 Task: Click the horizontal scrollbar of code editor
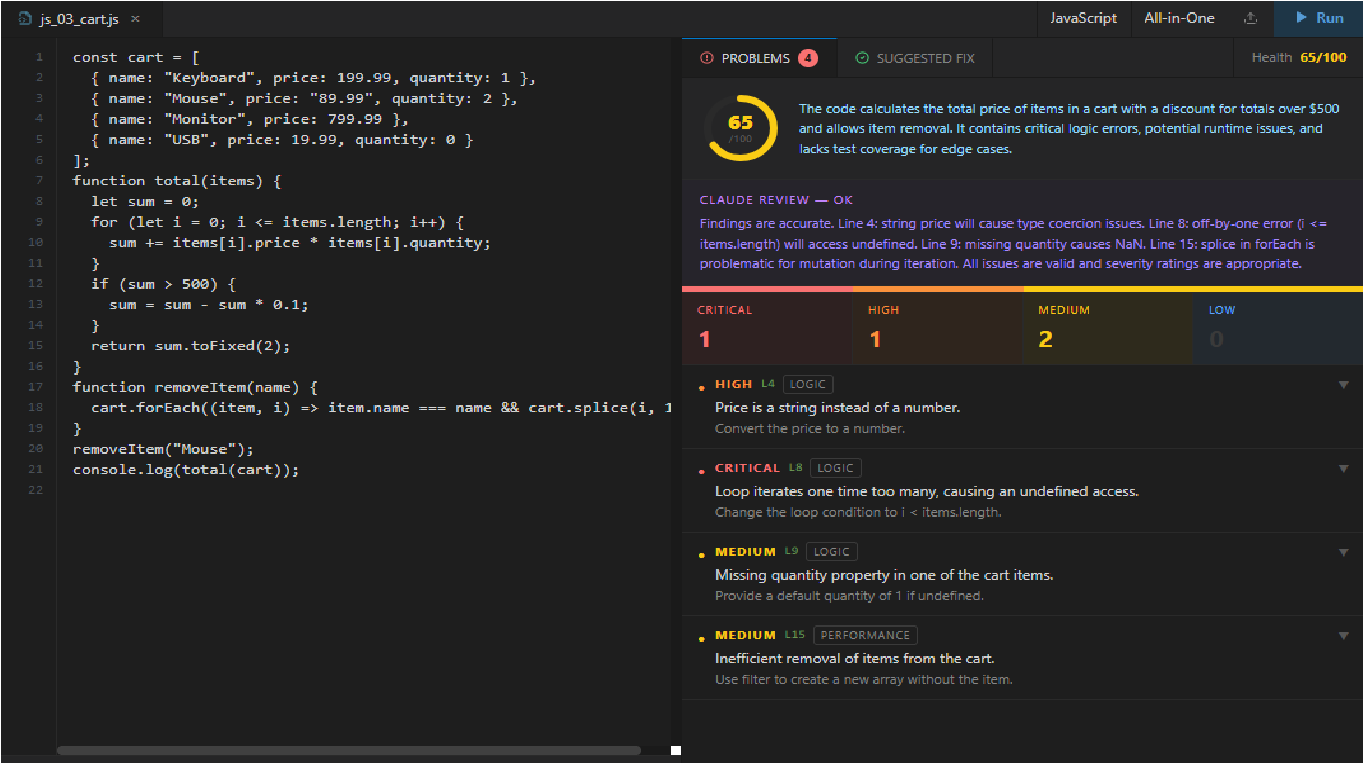(x=349, y=750)
